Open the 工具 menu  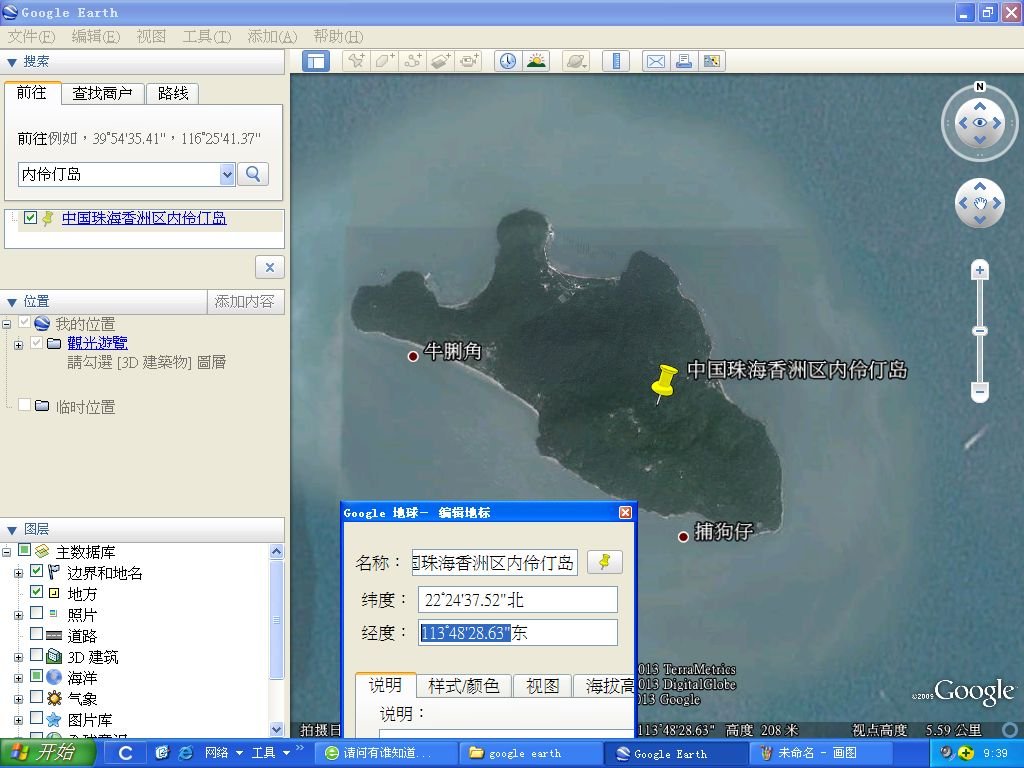click(206, 37)
